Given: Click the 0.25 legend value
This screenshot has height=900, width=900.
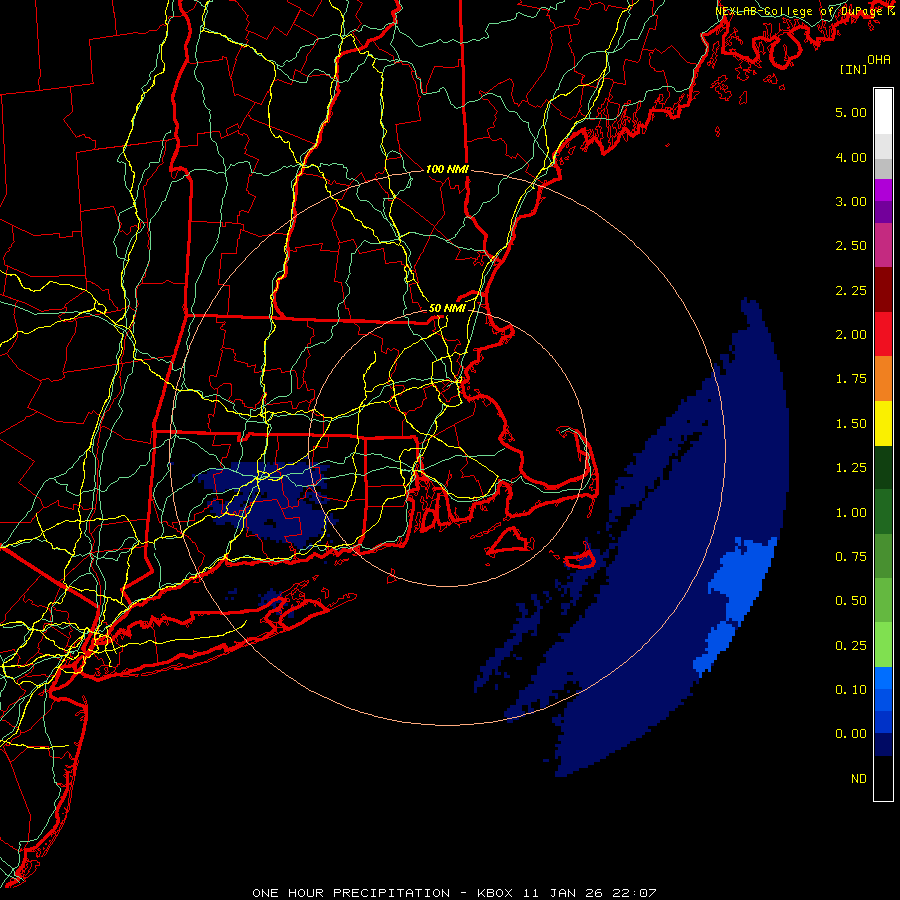Looking at the screenshot, I should (851, 646).
